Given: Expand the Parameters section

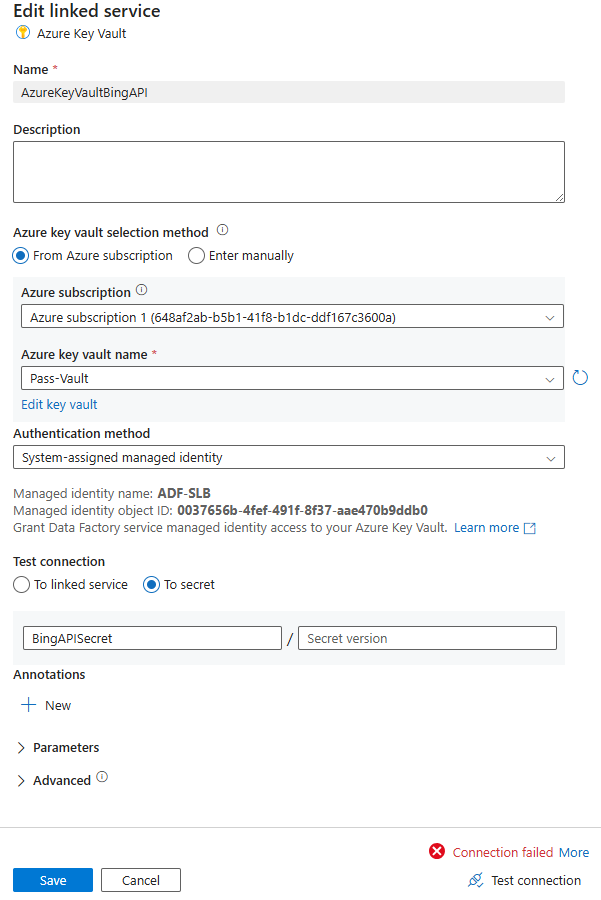Looking at the screenshot, I should (20, 747).
